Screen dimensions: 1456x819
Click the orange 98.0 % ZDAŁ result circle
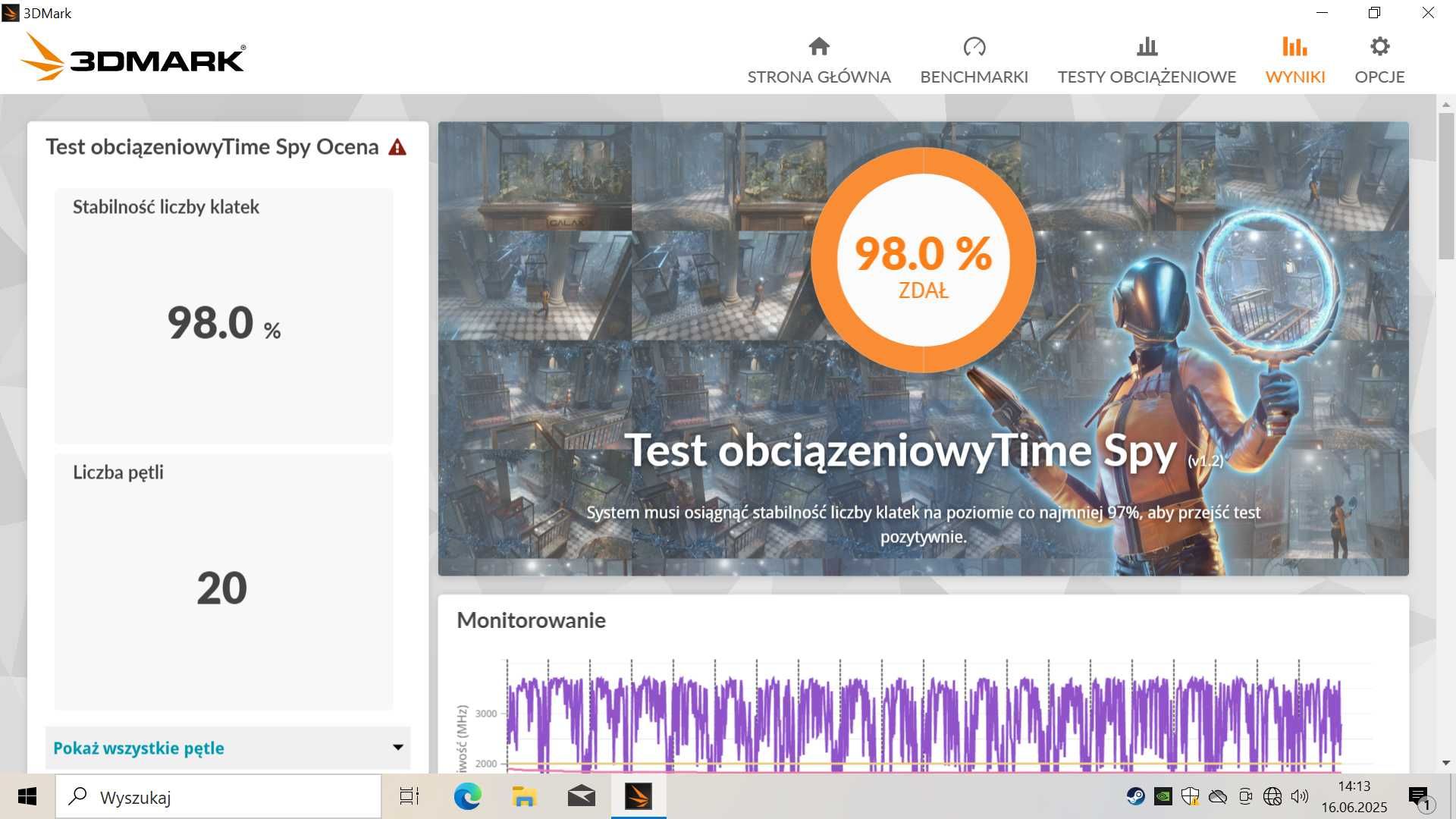click(923, 260)
